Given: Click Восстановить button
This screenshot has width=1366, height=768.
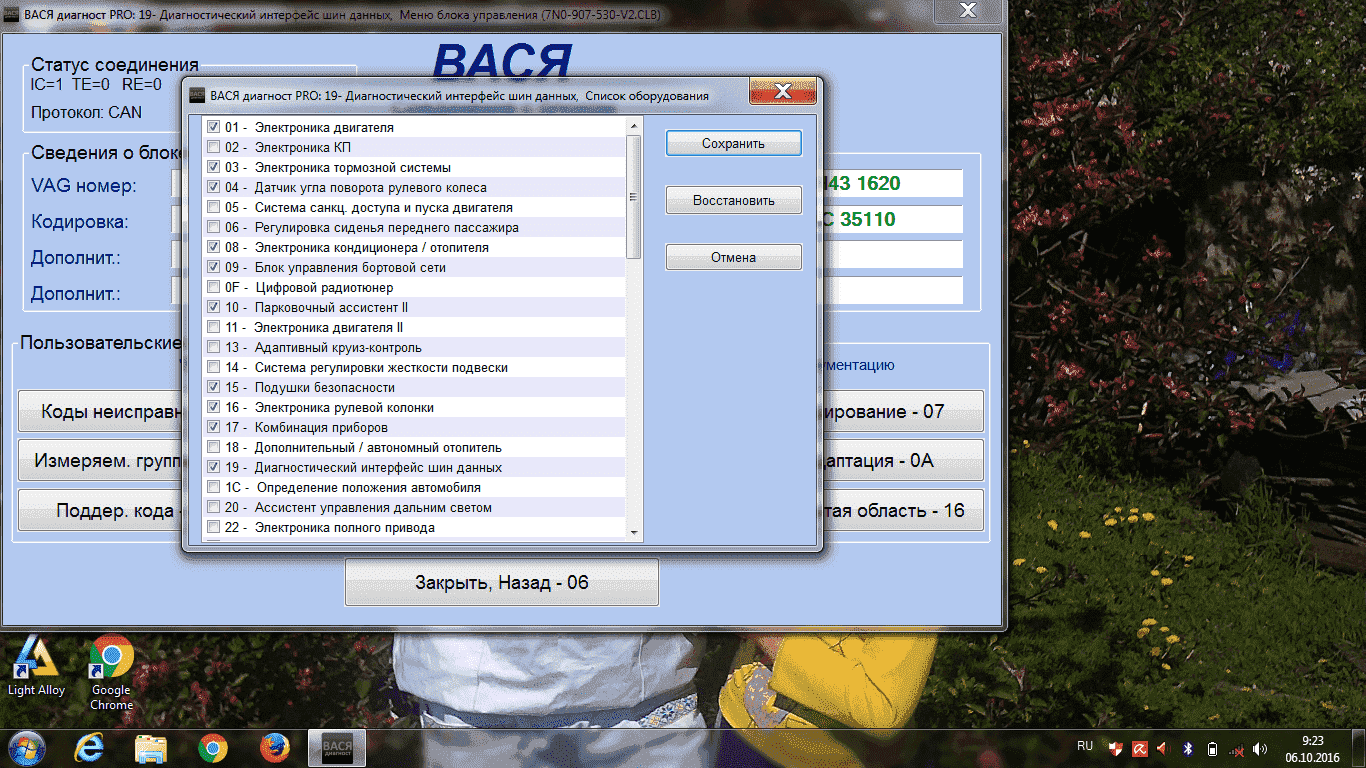Looking at the screenshot, I should pos(733,200).
